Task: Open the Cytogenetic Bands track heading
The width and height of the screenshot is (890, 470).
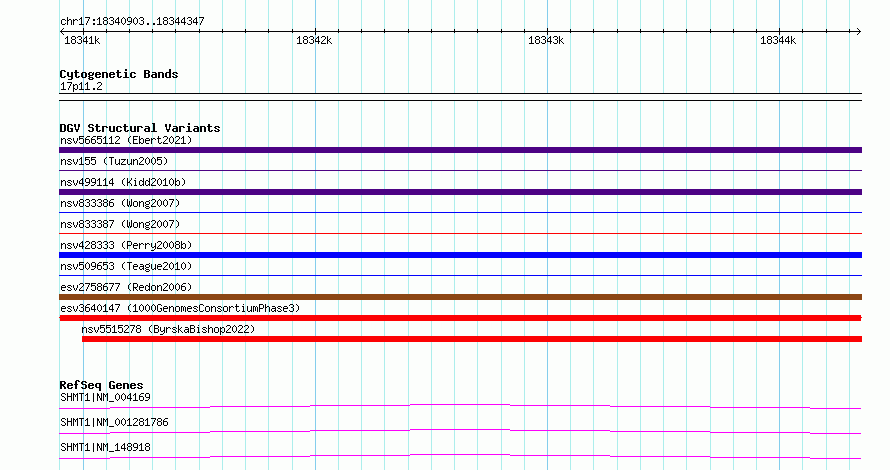Action: (119, 74)
